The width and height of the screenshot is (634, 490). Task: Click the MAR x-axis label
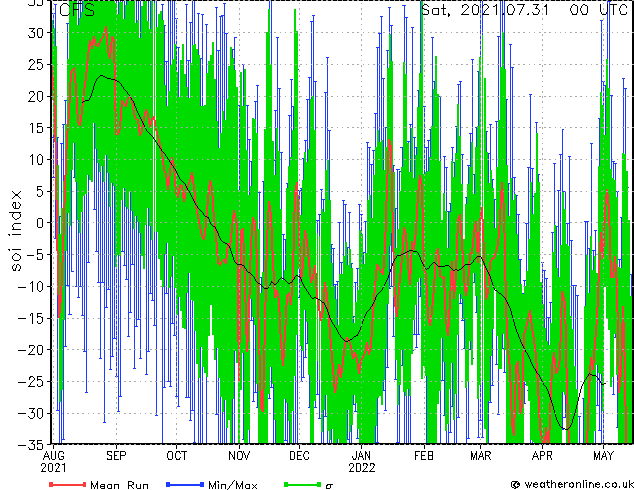click(481, 456)
